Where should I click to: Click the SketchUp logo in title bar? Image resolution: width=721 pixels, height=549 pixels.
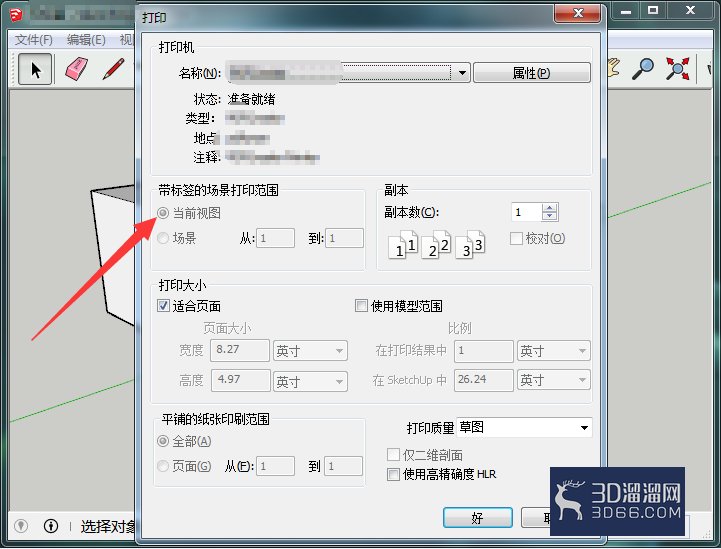tap(16, 14)
